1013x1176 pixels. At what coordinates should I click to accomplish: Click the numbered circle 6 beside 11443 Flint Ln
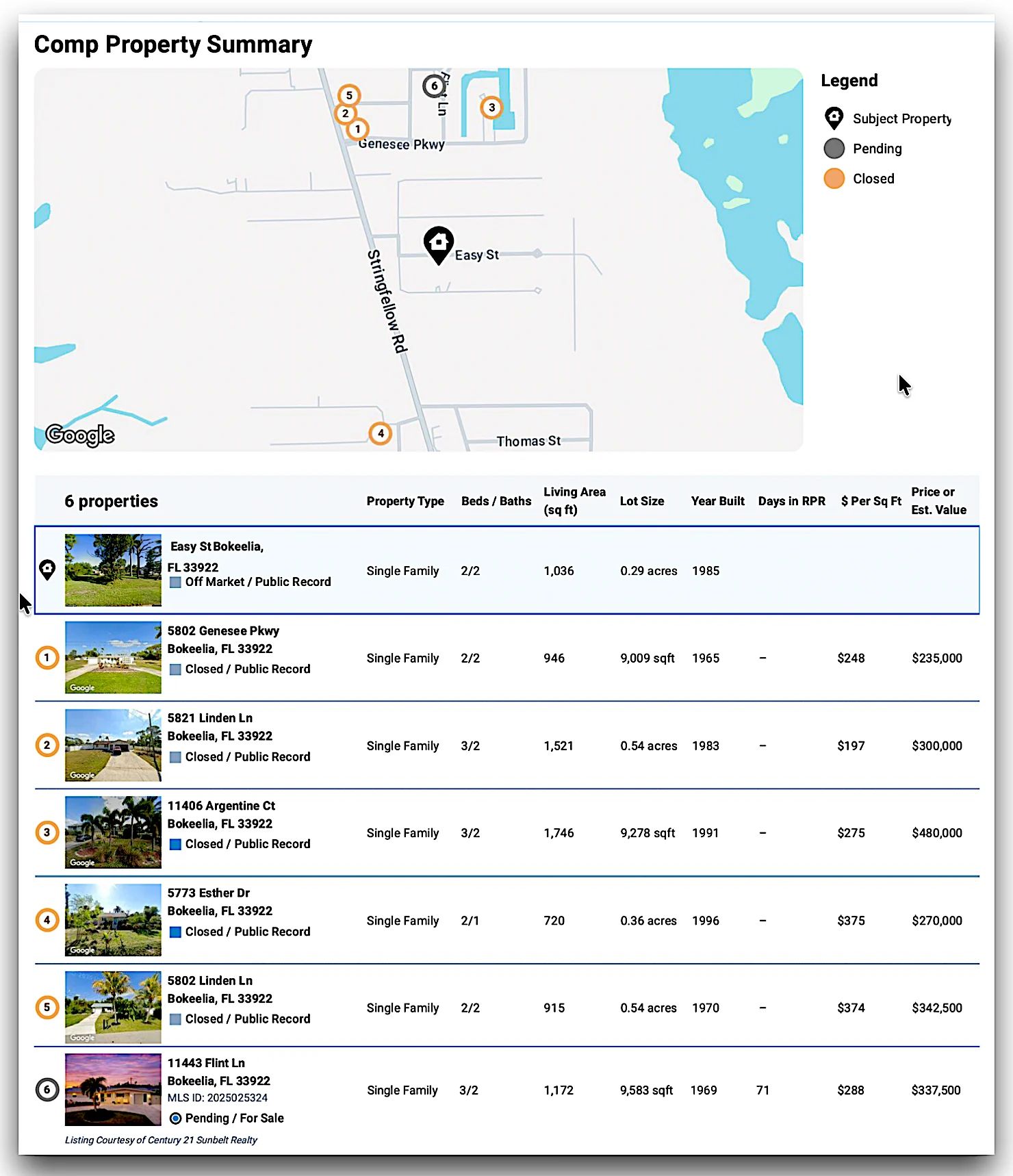tap(47, 1090)
